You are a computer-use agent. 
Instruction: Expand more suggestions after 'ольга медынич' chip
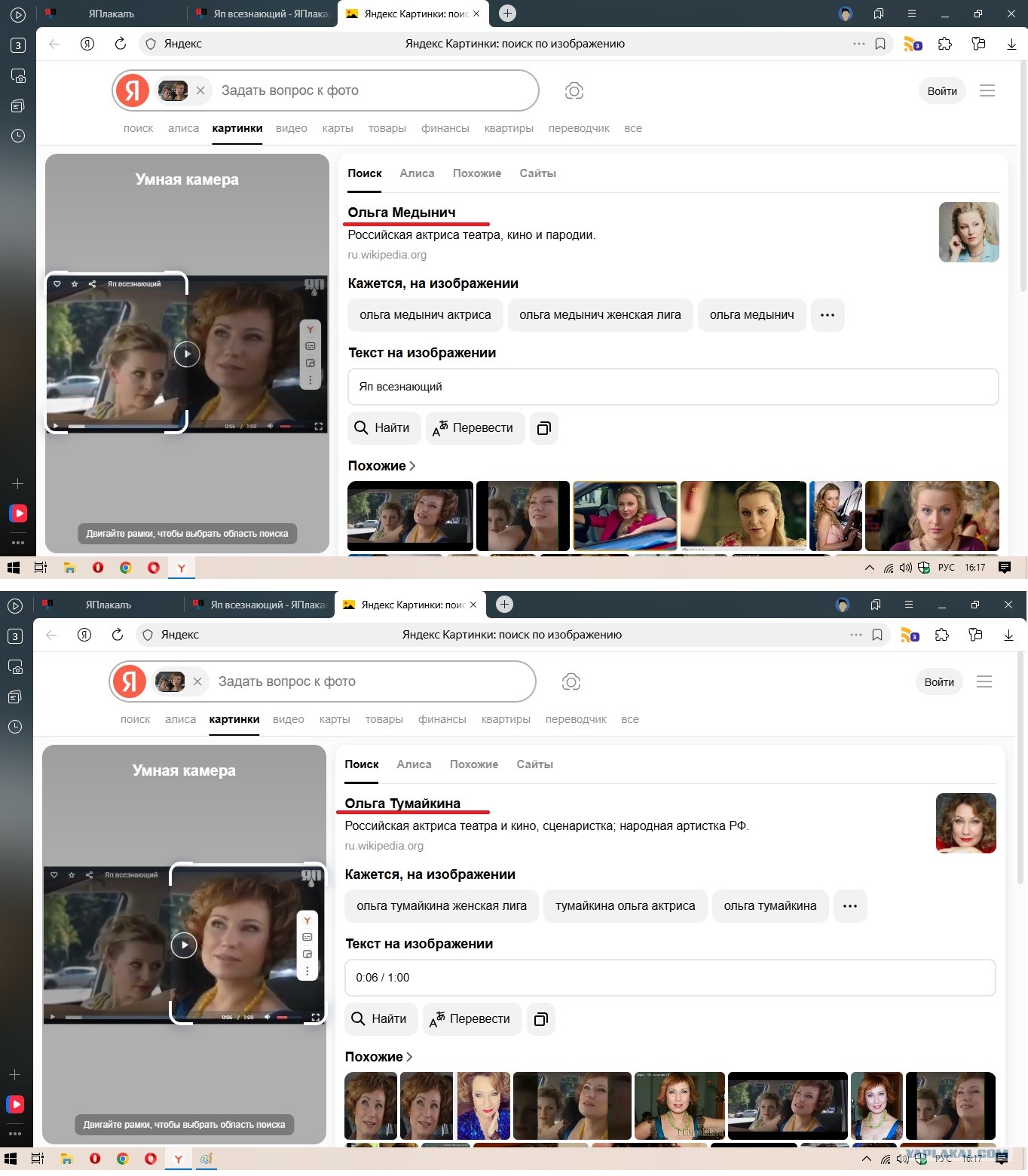tap(828, 315)
